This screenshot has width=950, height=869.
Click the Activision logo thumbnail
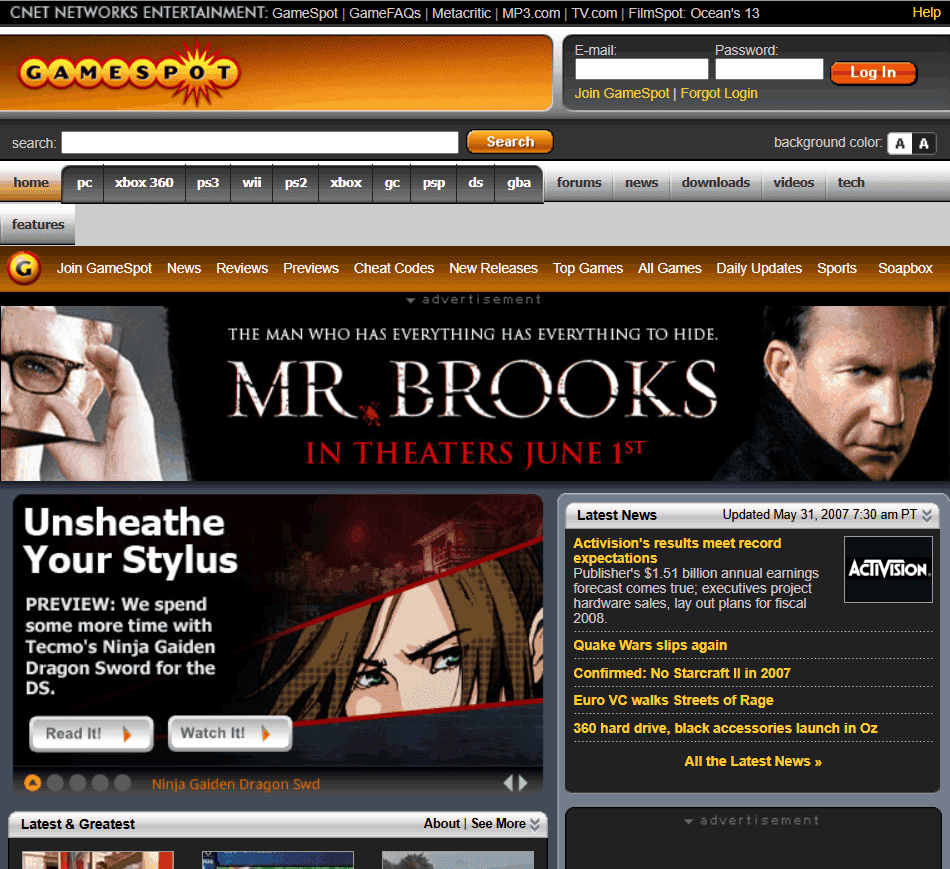click(x=887, y=569)
